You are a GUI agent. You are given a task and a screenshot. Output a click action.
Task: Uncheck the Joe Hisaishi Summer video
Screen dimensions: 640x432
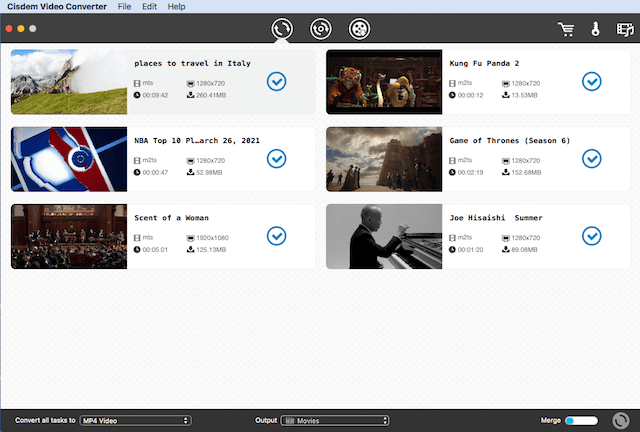(x=591, y=236)
